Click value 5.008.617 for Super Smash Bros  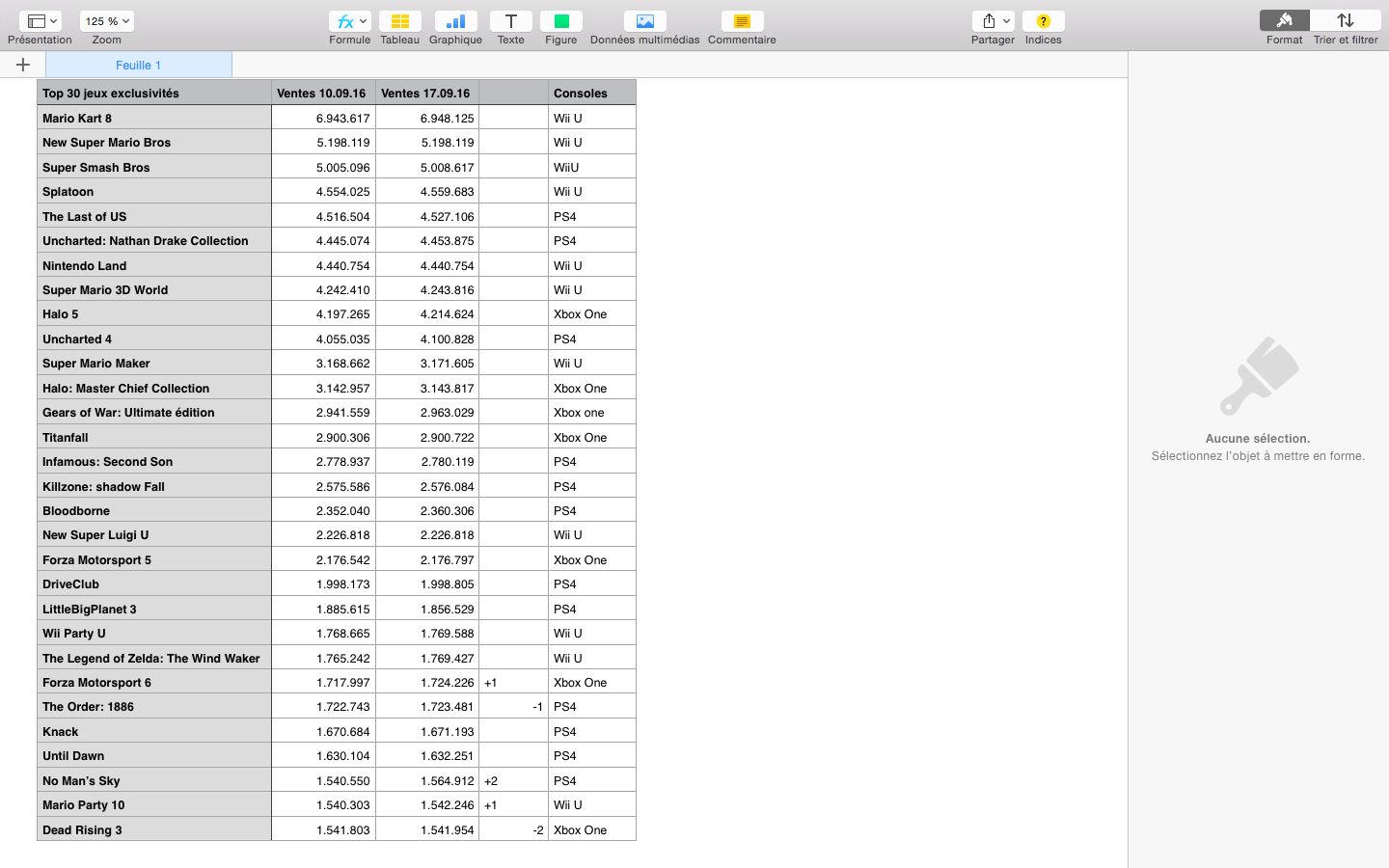427,167
